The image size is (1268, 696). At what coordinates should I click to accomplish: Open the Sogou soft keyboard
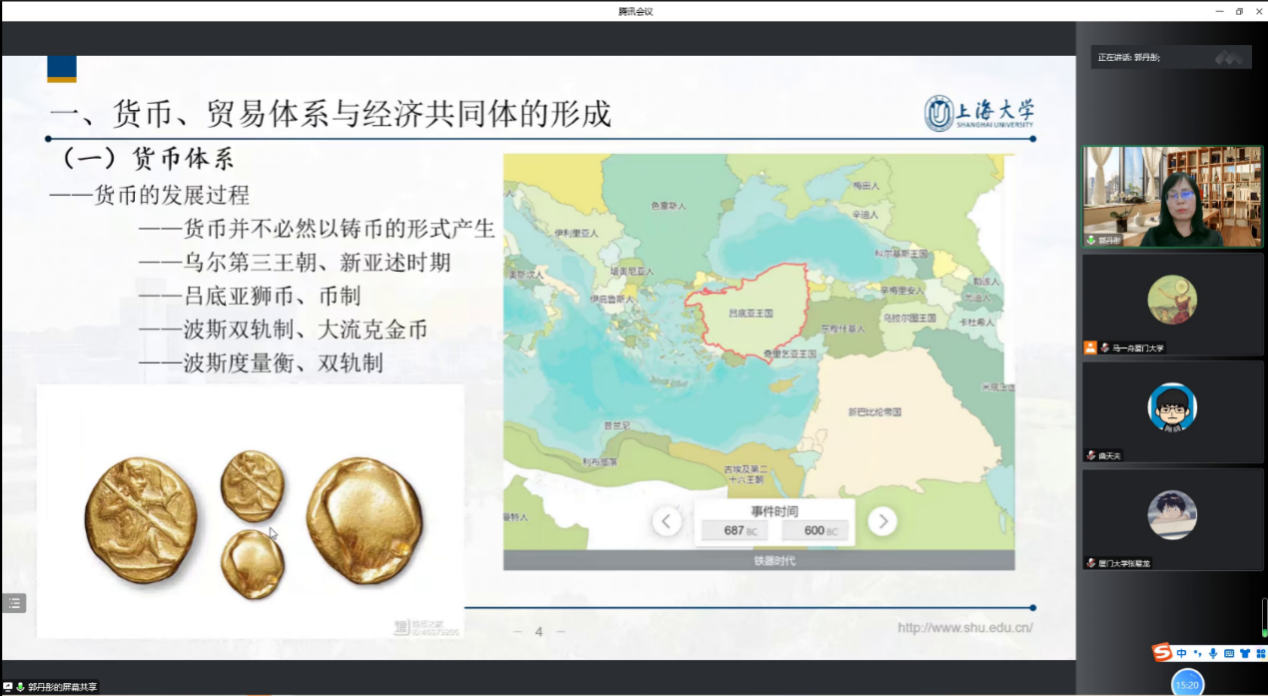click(x=1229, y=653)
